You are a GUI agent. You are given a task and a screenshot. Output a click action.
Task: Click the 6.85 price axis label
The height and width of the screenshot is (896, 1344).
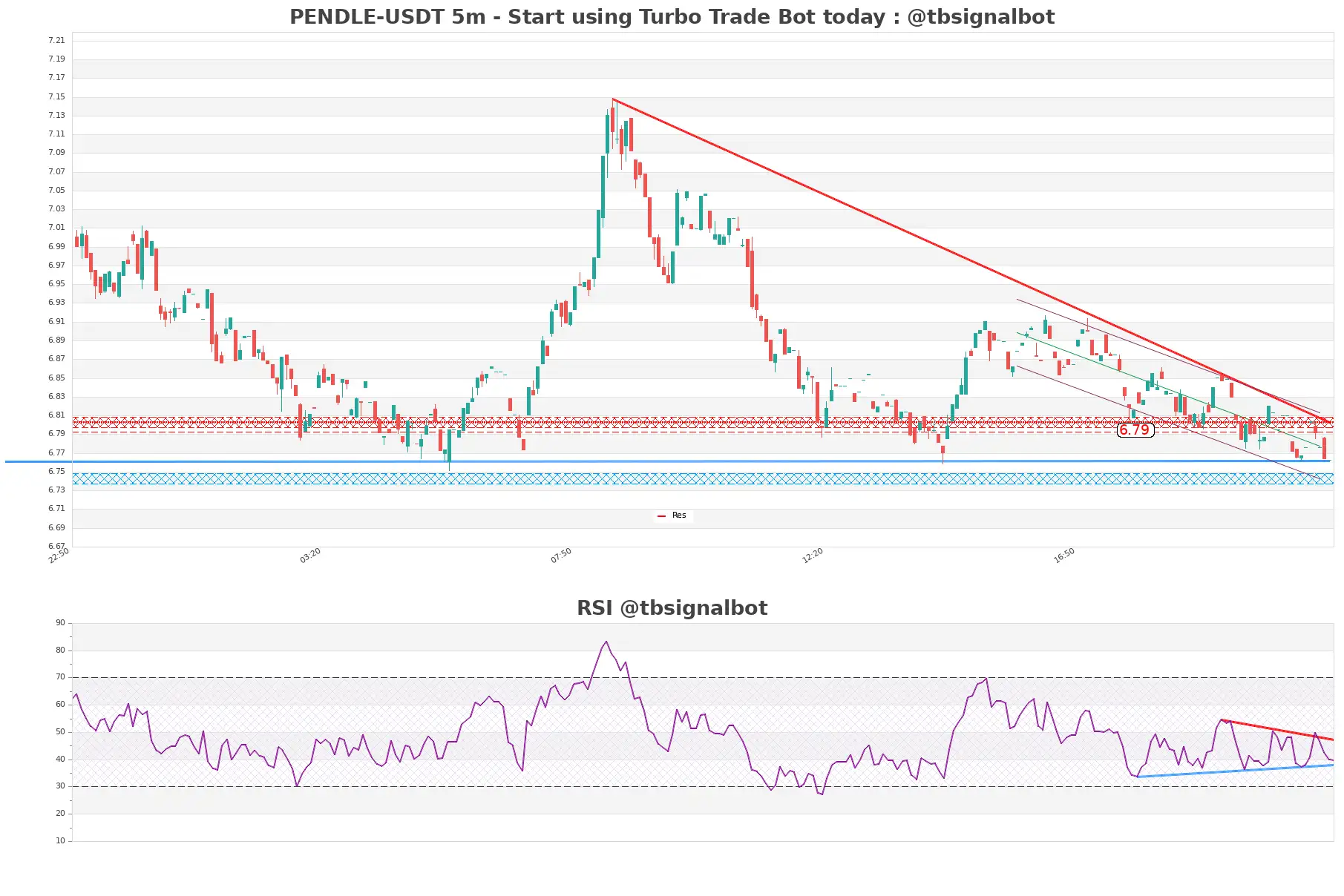[56, 378]
